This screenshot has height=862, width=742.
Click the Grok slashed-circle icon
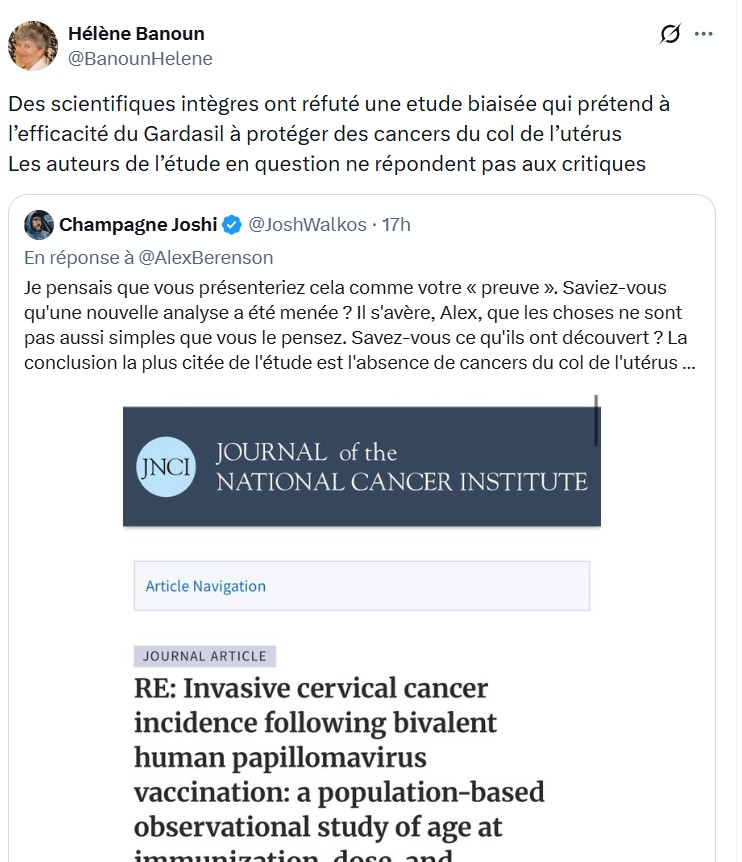tap(671, 34)
